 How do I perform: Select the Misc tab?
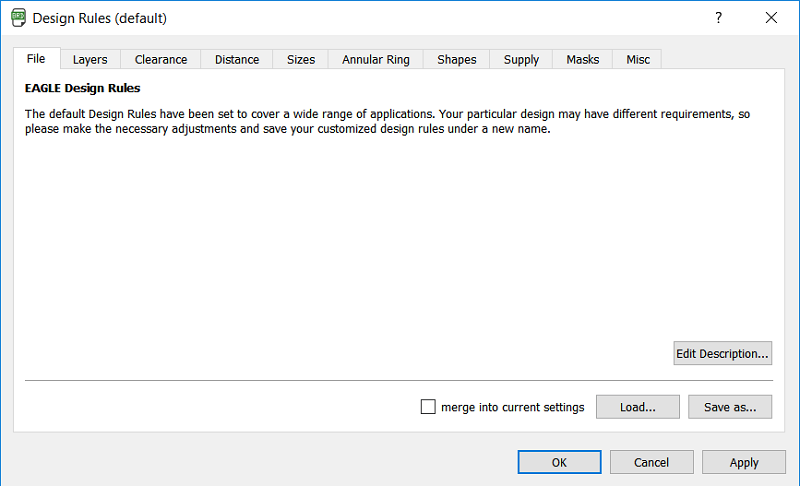point(638,60)
